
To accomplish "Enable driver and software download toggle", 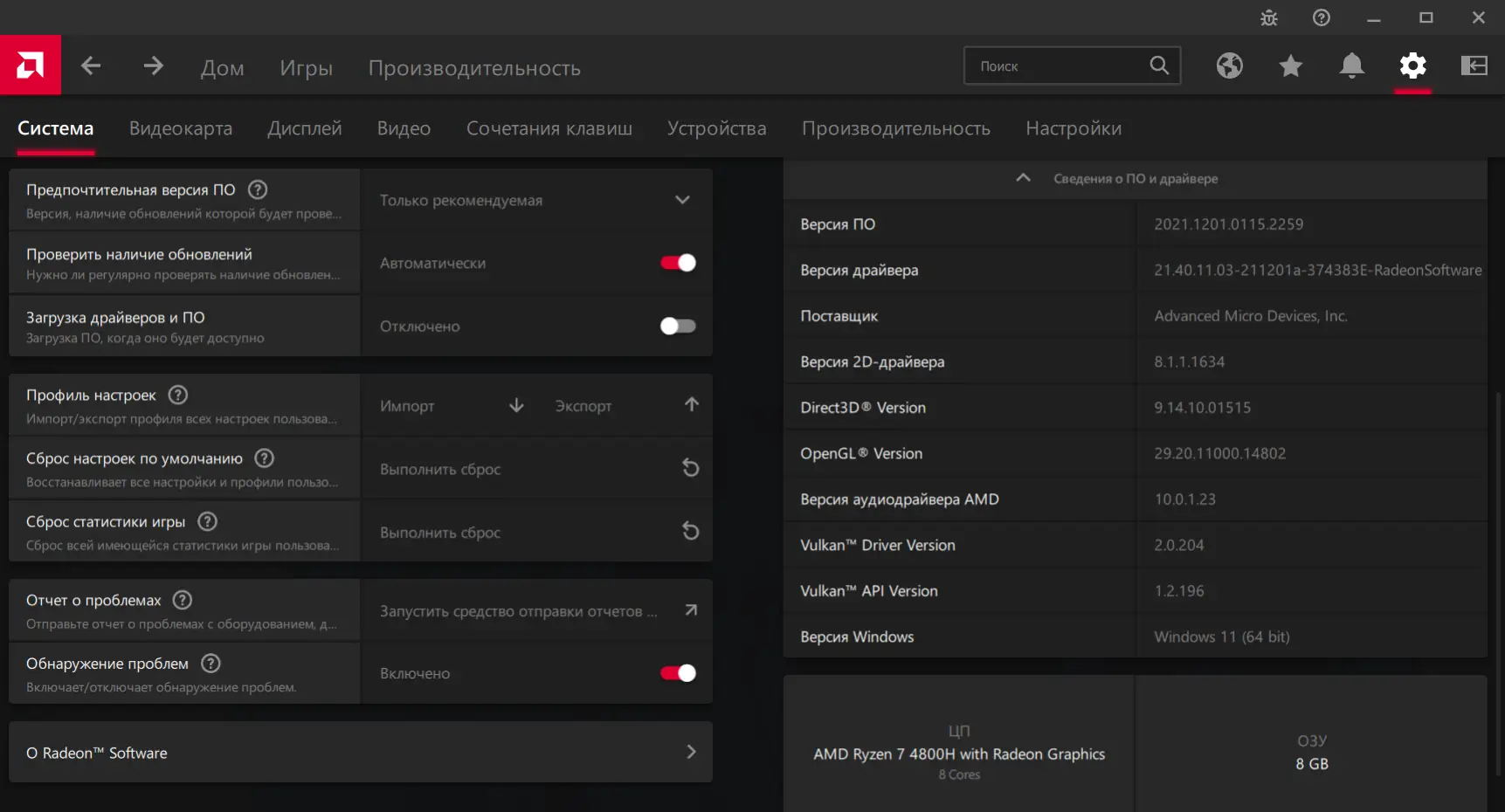I will tap(678, 327).
